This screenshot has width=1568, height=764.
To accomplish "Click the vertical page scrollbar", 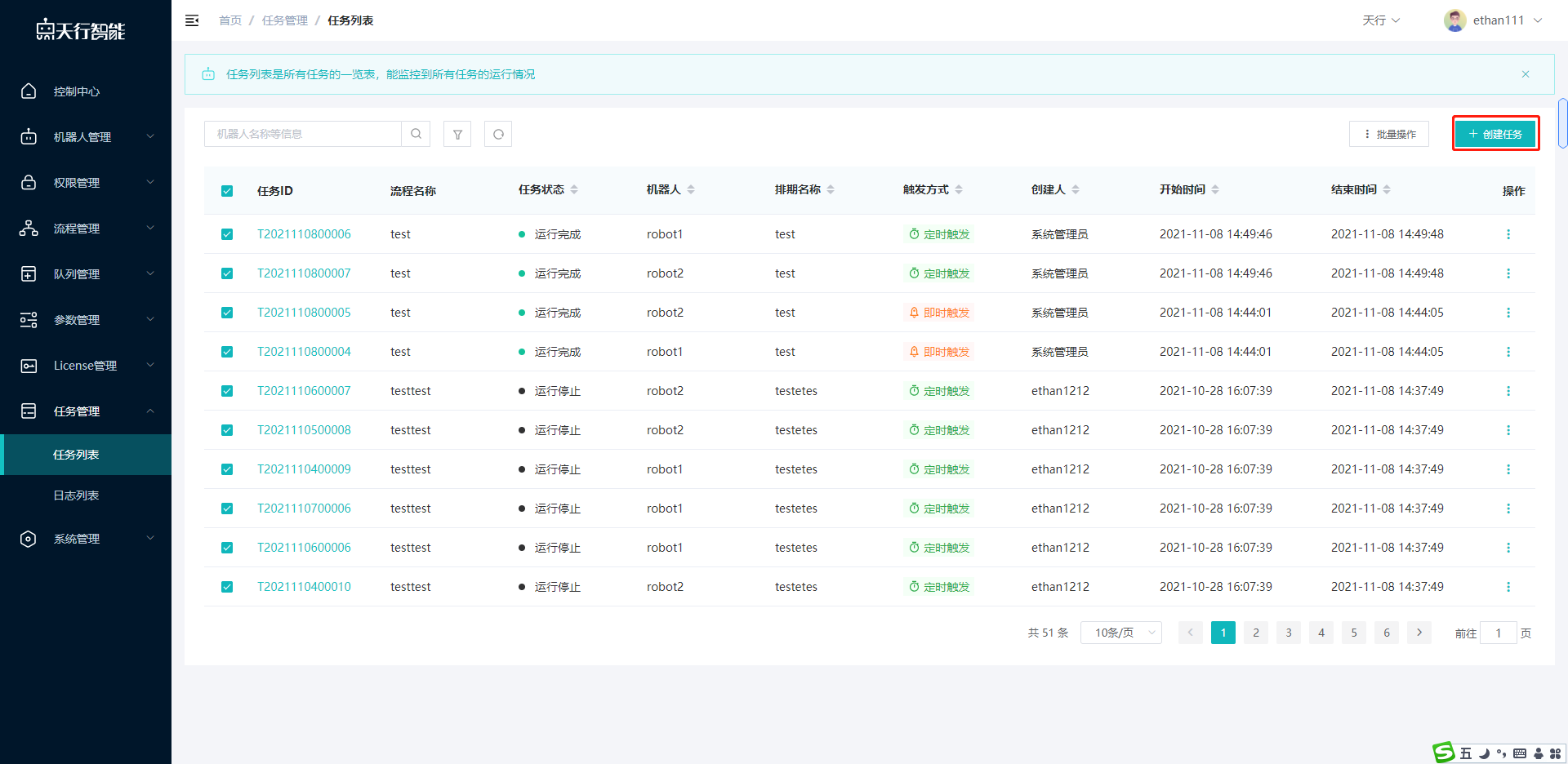I will [x=1562, y=122].
